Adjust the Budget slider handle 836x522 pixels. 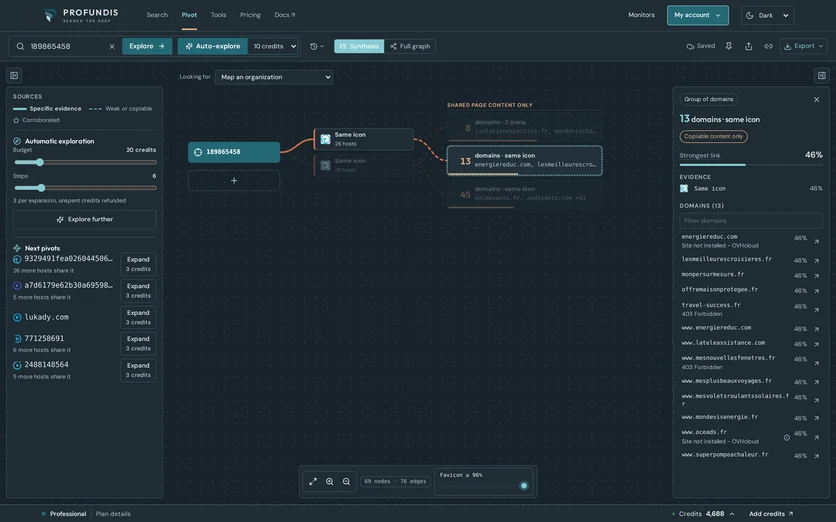click(39, 162)
